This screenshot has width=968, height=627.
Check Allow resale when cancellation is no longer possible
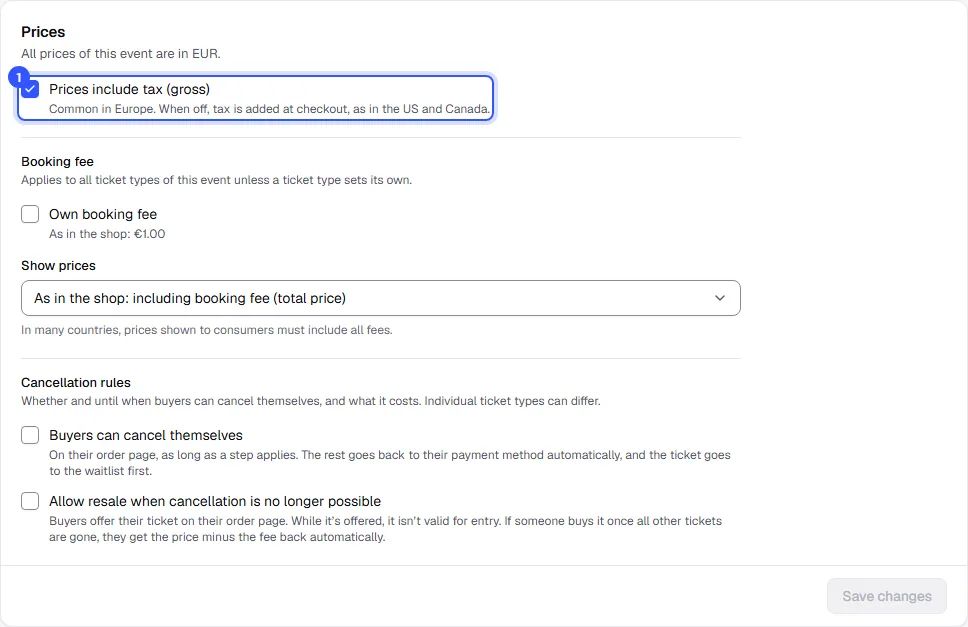[30, 501]
